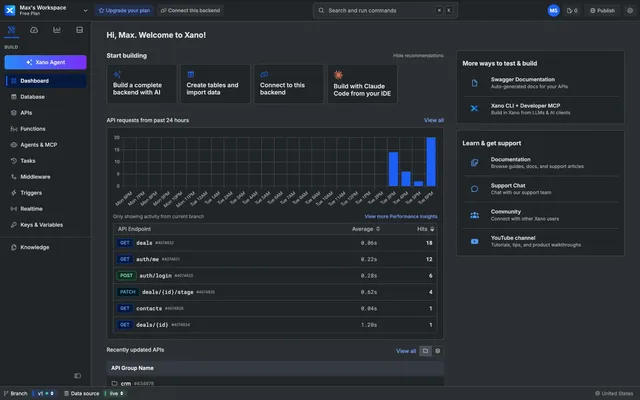The width and height of the screenshot is (640, 400).
Task: Open Triggers in the sidebar
Action: [46, 193]
